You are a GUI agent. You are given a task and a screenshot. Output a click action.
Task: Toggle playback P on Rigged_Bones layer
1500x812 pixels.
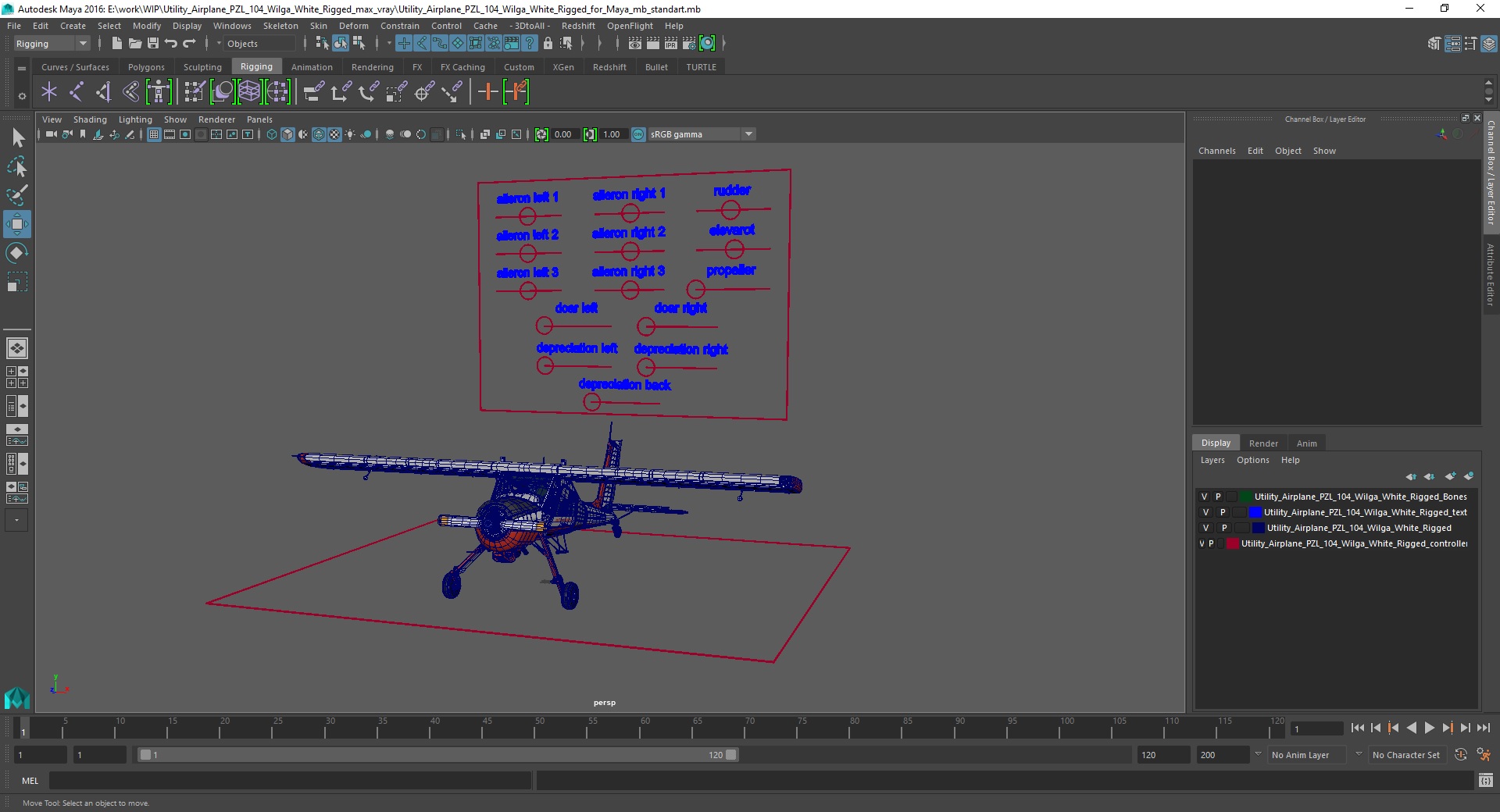coord(1218,497)
